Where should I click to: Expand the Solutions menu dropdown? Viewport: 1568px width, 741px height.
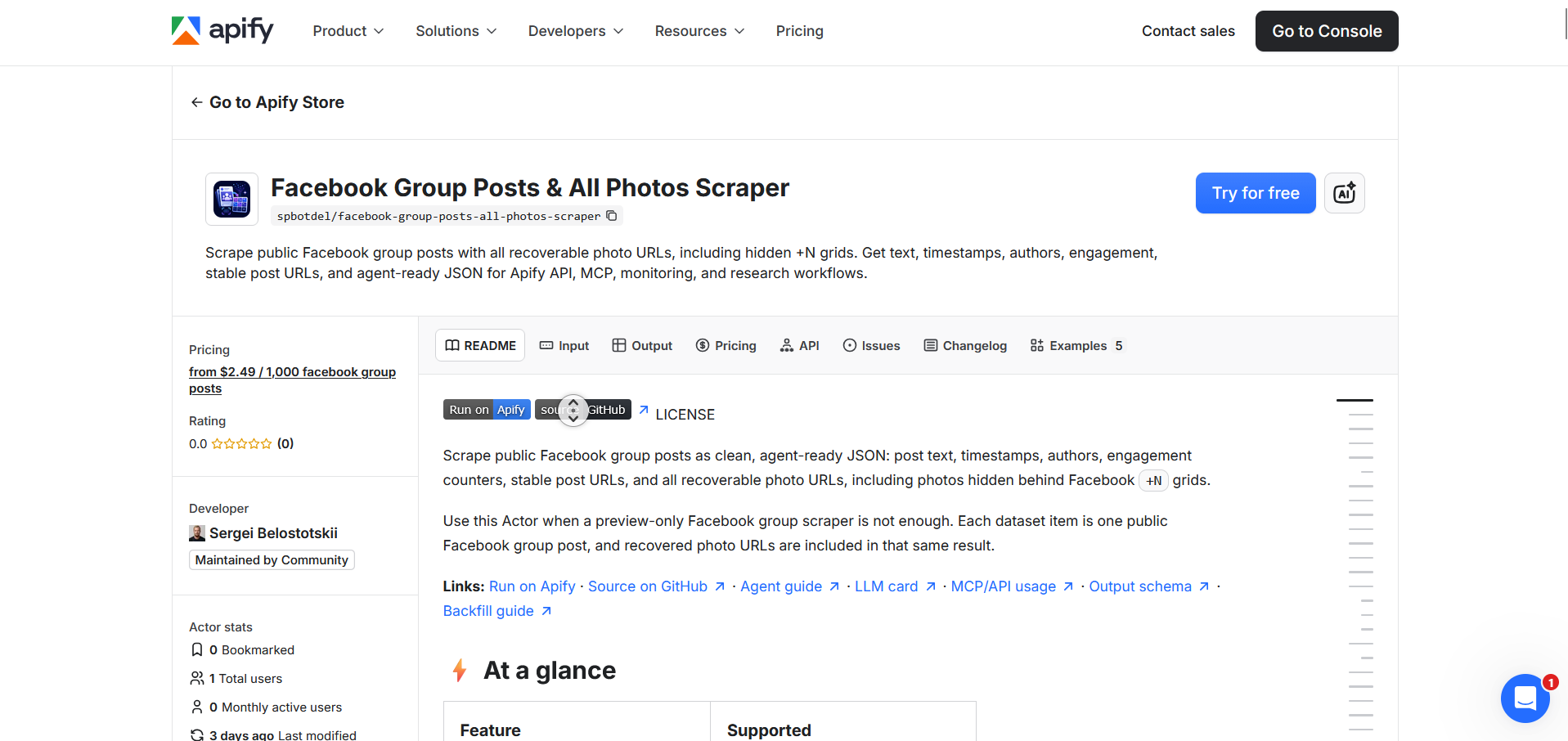(x=456, y=31)
